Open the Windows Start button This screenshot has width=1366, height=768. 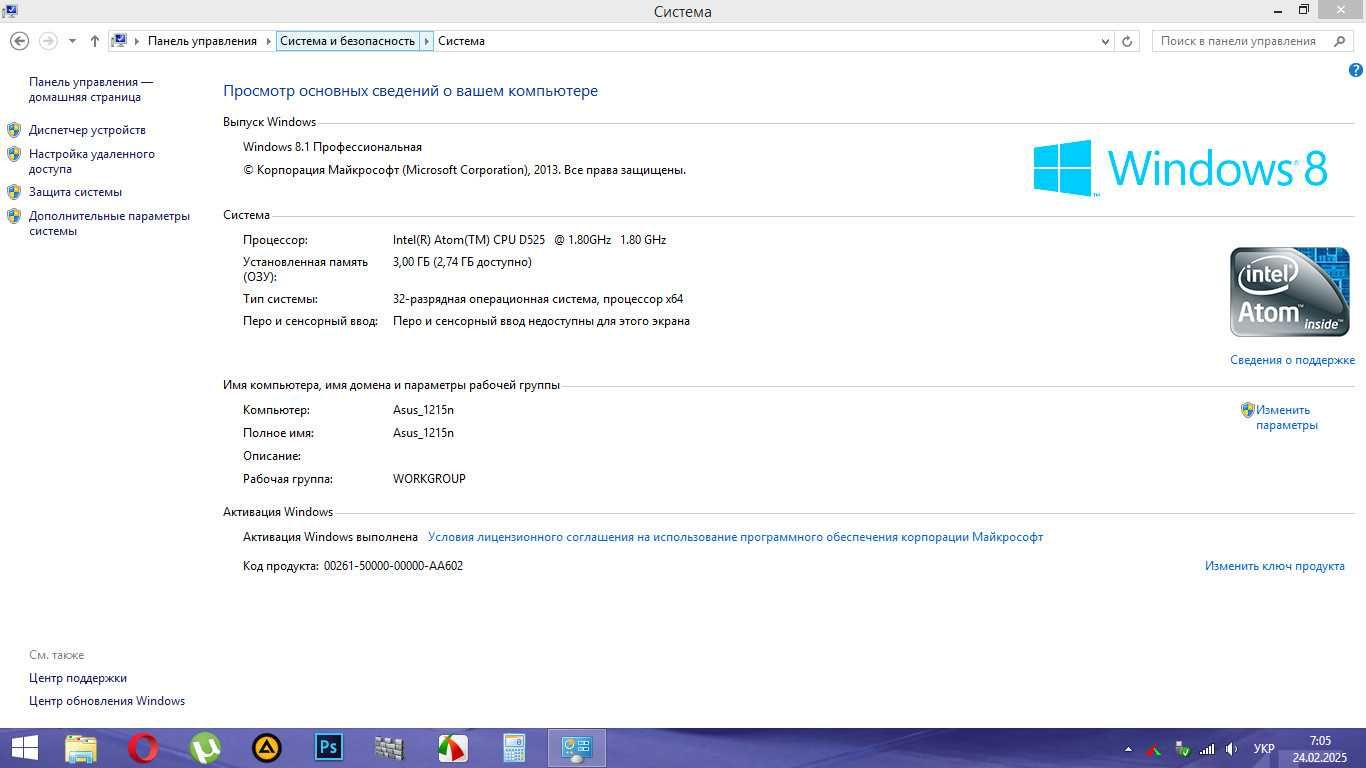[x=24, y=748]
